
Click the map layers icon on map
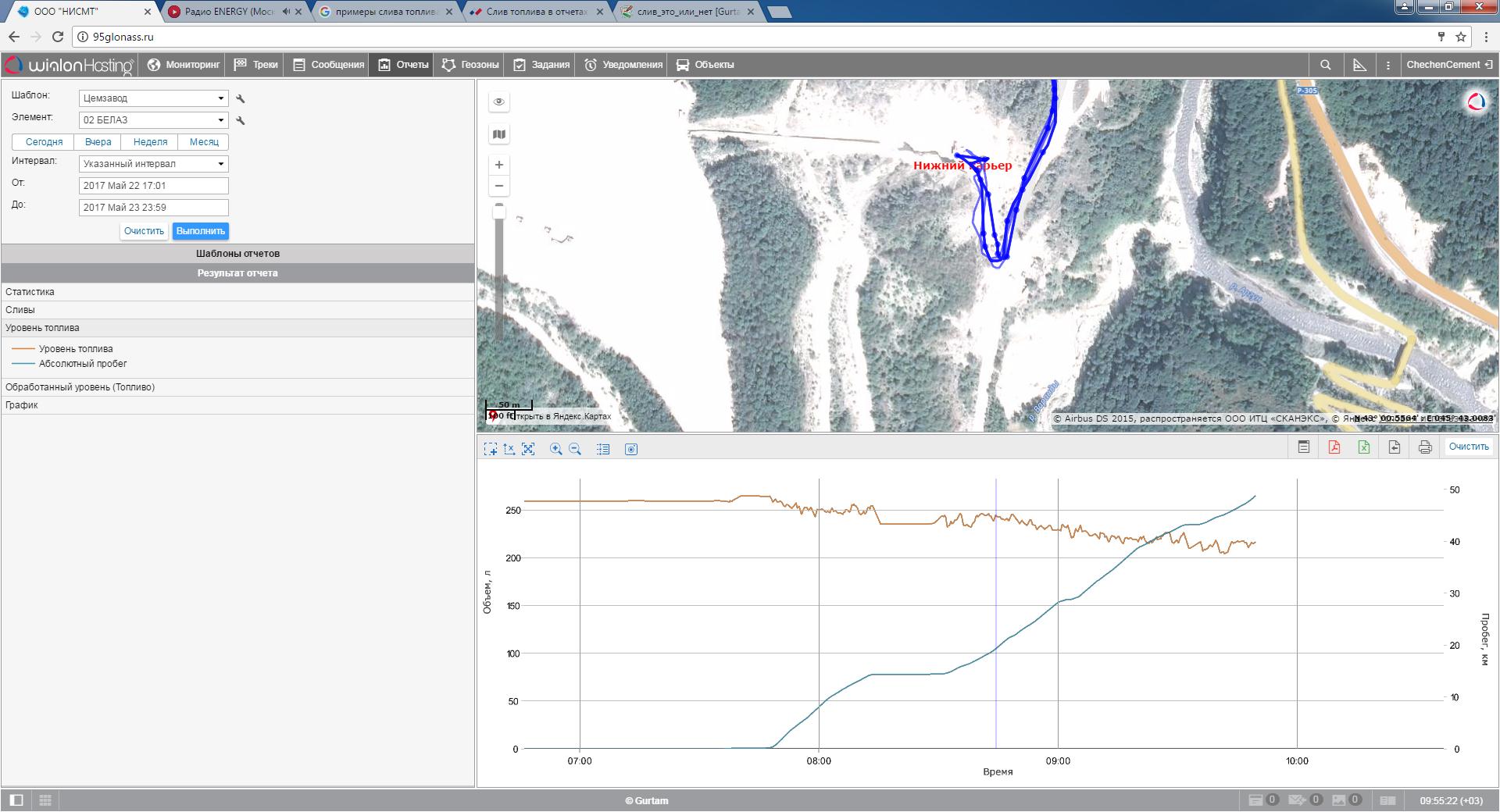499,134
